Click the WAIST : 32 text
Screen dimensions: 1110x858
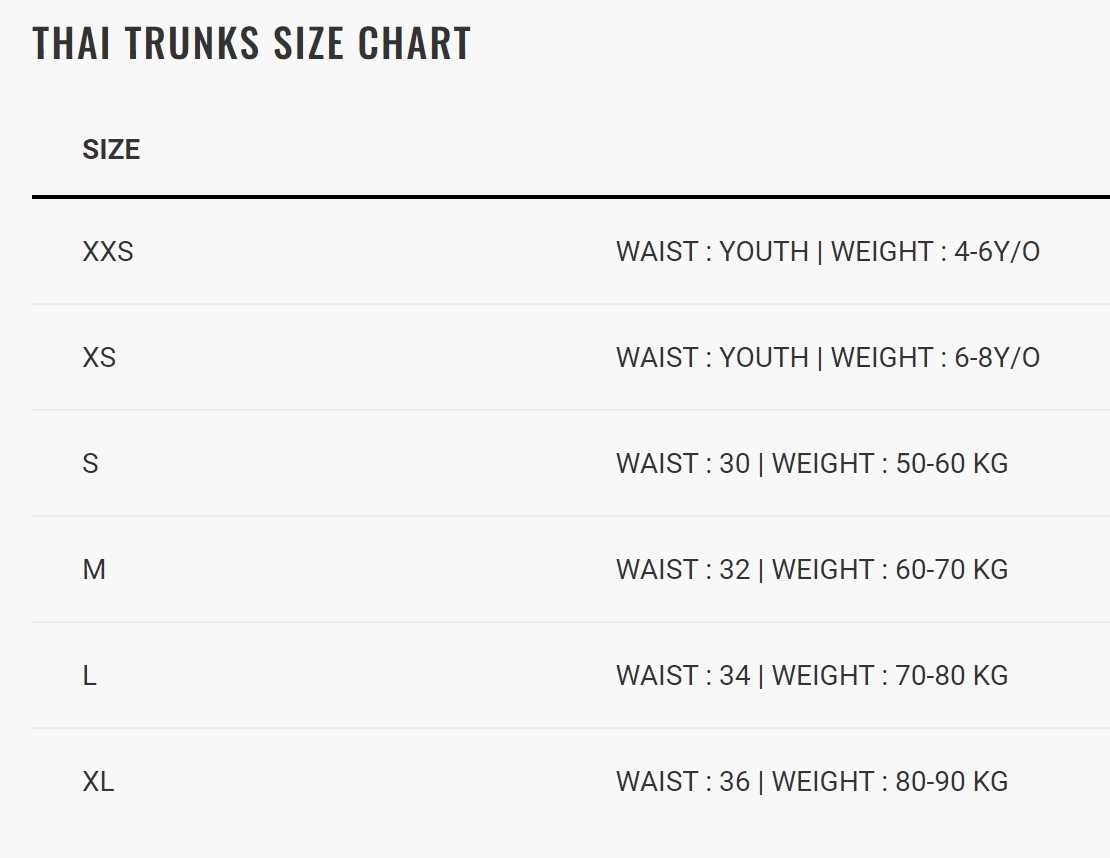click(683, 570)
